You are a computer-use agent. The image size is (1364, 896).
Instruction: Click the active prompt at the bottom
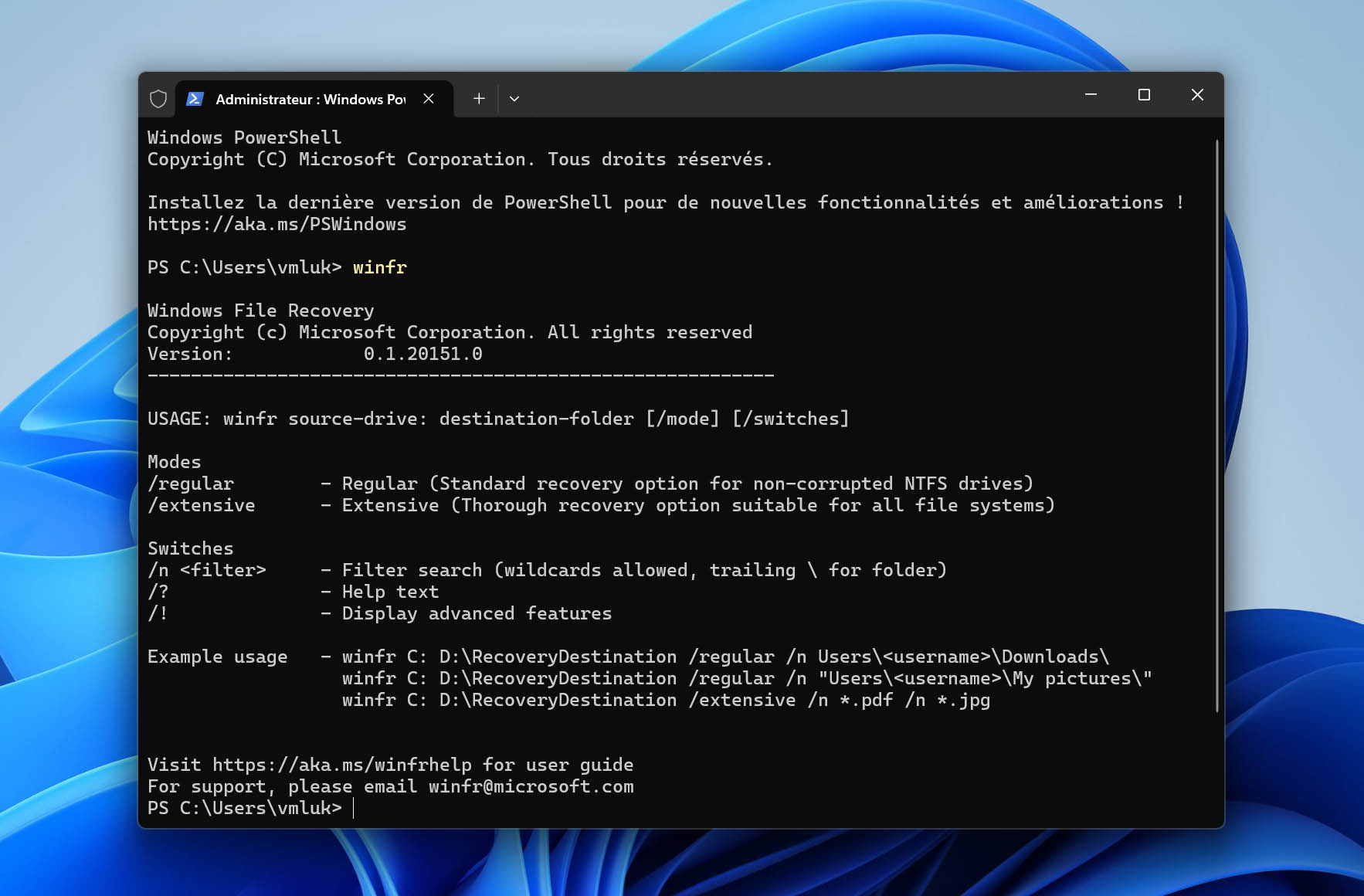[251, 808]
